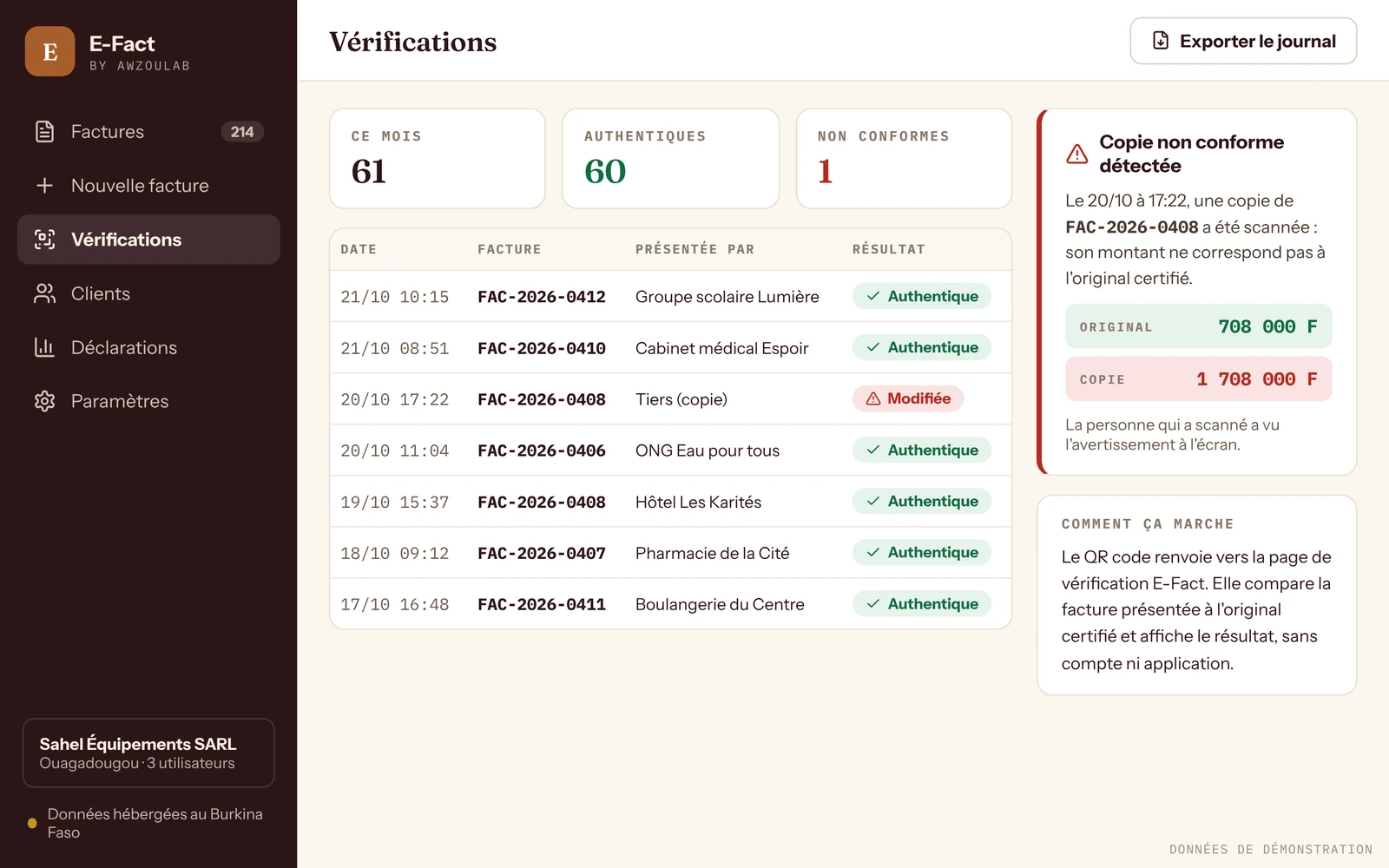1389x868 pixels.
Task: Open the Factures menu item
Action: [x=148, y=132]
